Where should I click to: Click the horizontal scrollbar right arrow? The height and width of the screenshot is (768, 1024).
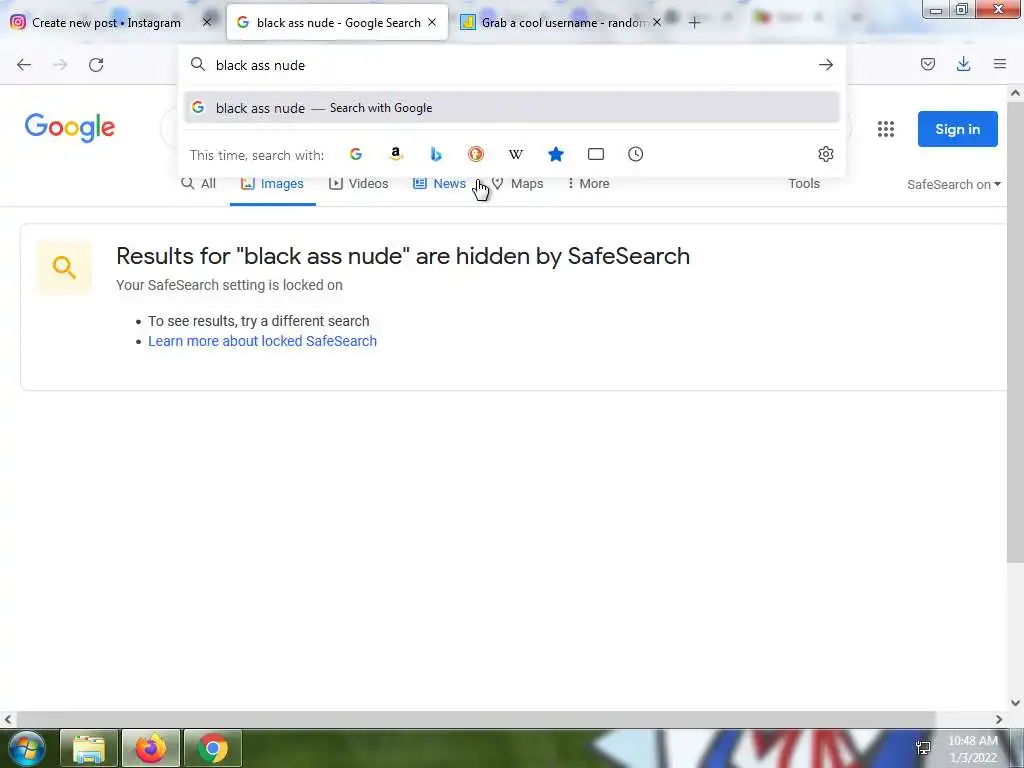point(999,719)
